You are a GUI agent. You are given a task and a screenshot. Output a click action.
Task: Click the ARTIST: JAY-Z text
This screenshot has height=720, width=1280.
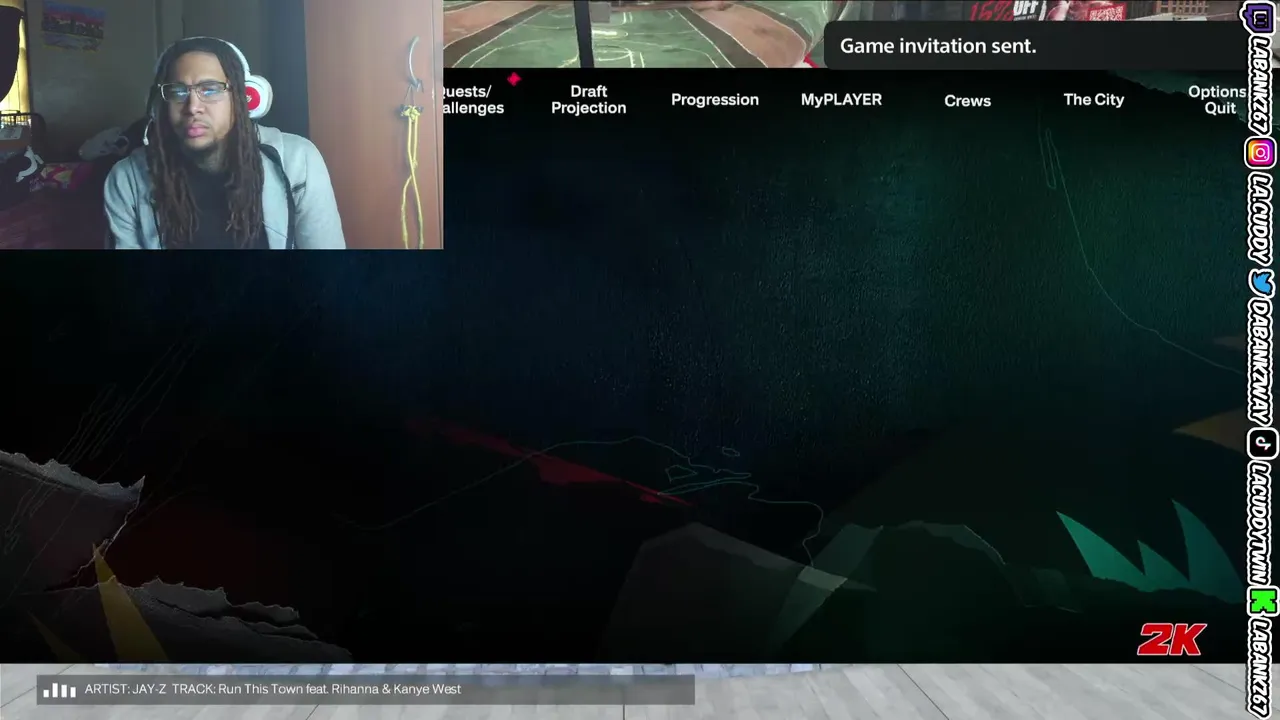[x=125, y=689]
